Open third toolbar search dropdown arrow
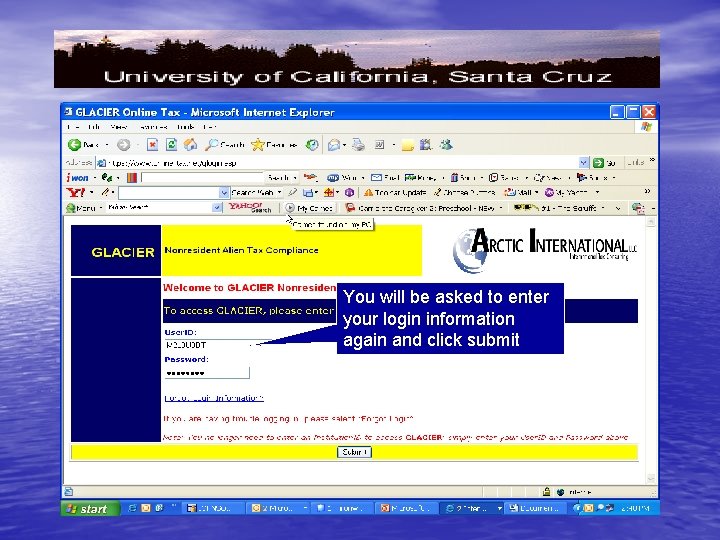 [217, 208]
